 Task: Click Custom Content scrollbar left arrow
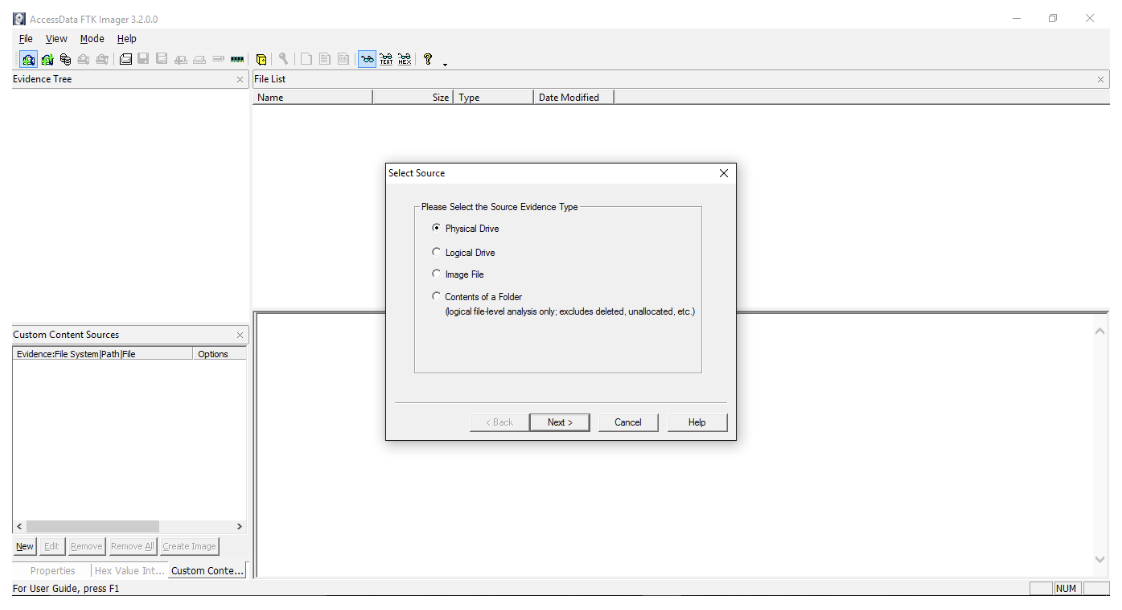(19, 526)
